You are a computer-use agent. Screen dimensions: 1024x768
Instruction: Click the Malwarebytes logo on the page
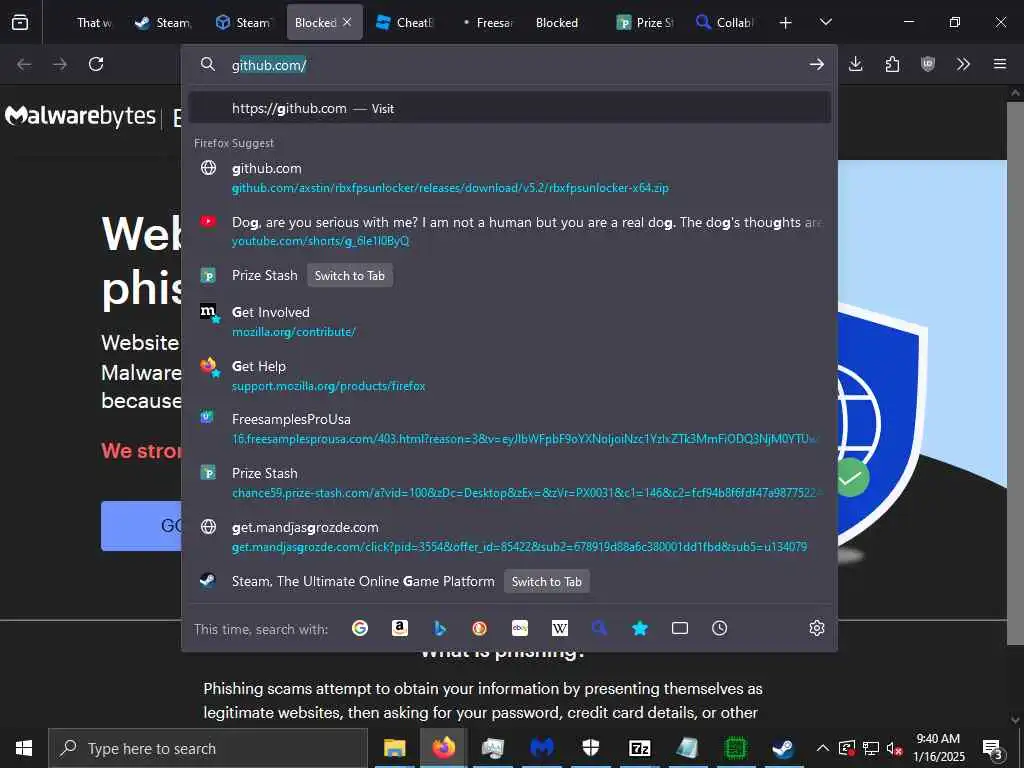tap(80, 116)
